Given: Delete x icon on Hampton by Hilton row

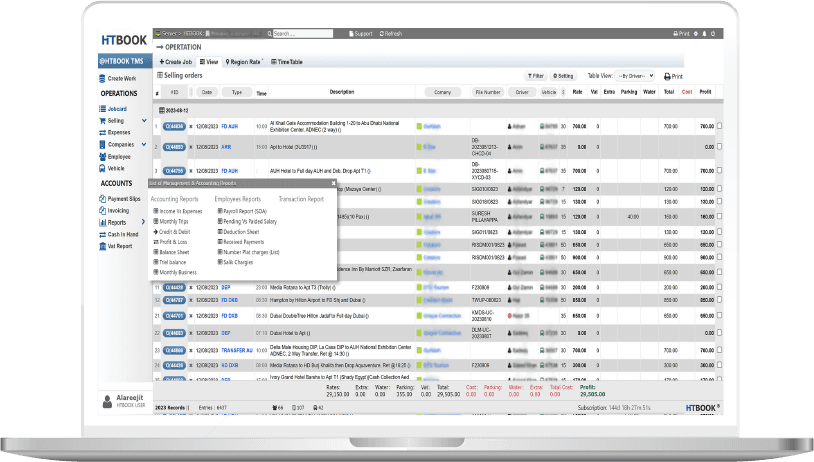Looking at the screenshot, I should [x=191, y=301].
